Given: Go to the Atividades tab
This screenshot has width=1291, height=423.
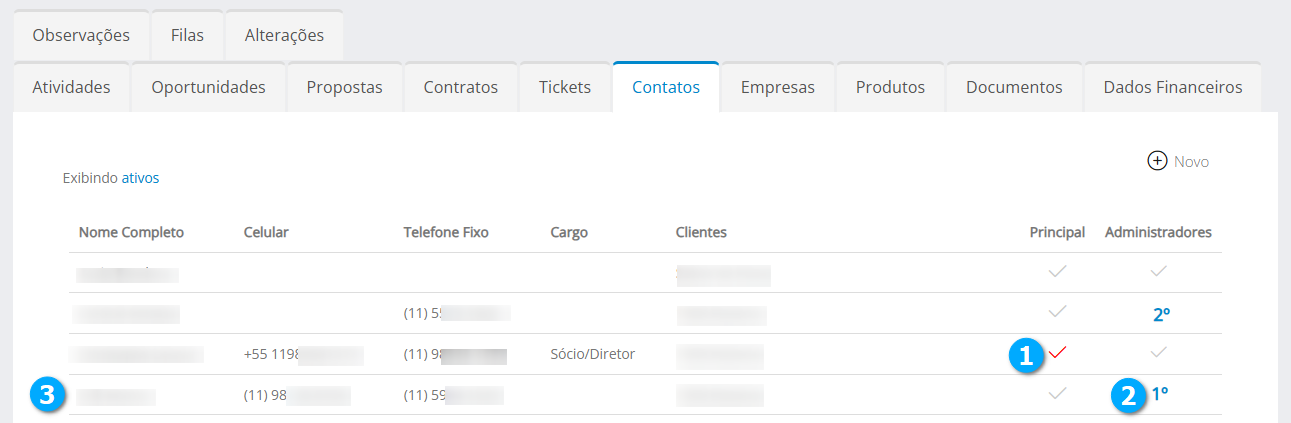Looking at the screenshot, I should pos(71,87).
